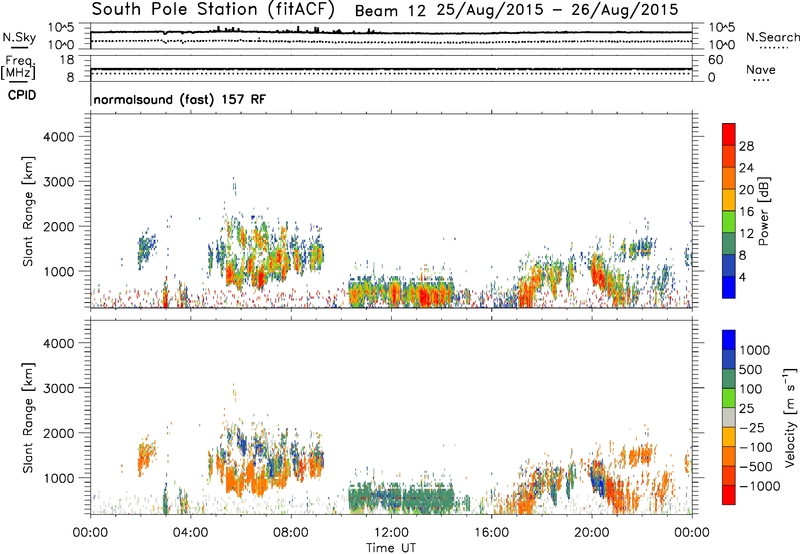Click the '-1000' Velocity colorbar tick
This screenshot has height=554, width=800.
click(759, 486)
